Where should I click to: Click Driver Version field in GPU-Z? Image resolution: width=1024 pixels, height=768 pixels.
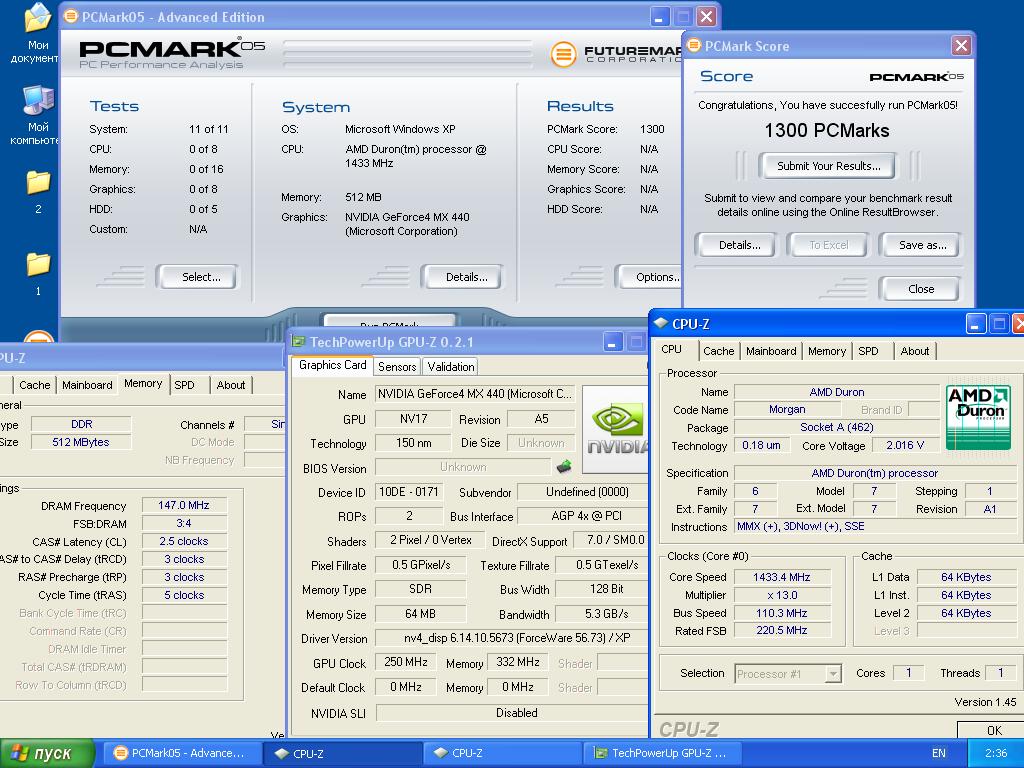(x=512, y=638)
